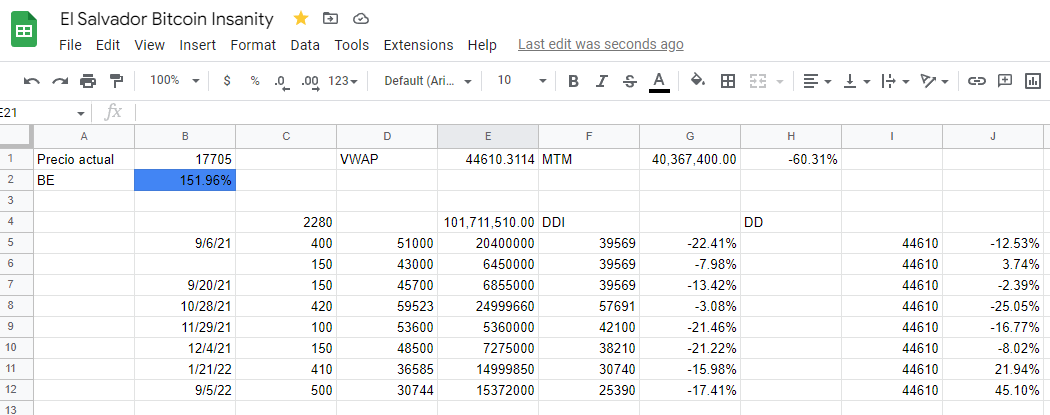Select column E header
Image resolution: width=1050 pixels, height=415 pixels.
pos(488,137)
